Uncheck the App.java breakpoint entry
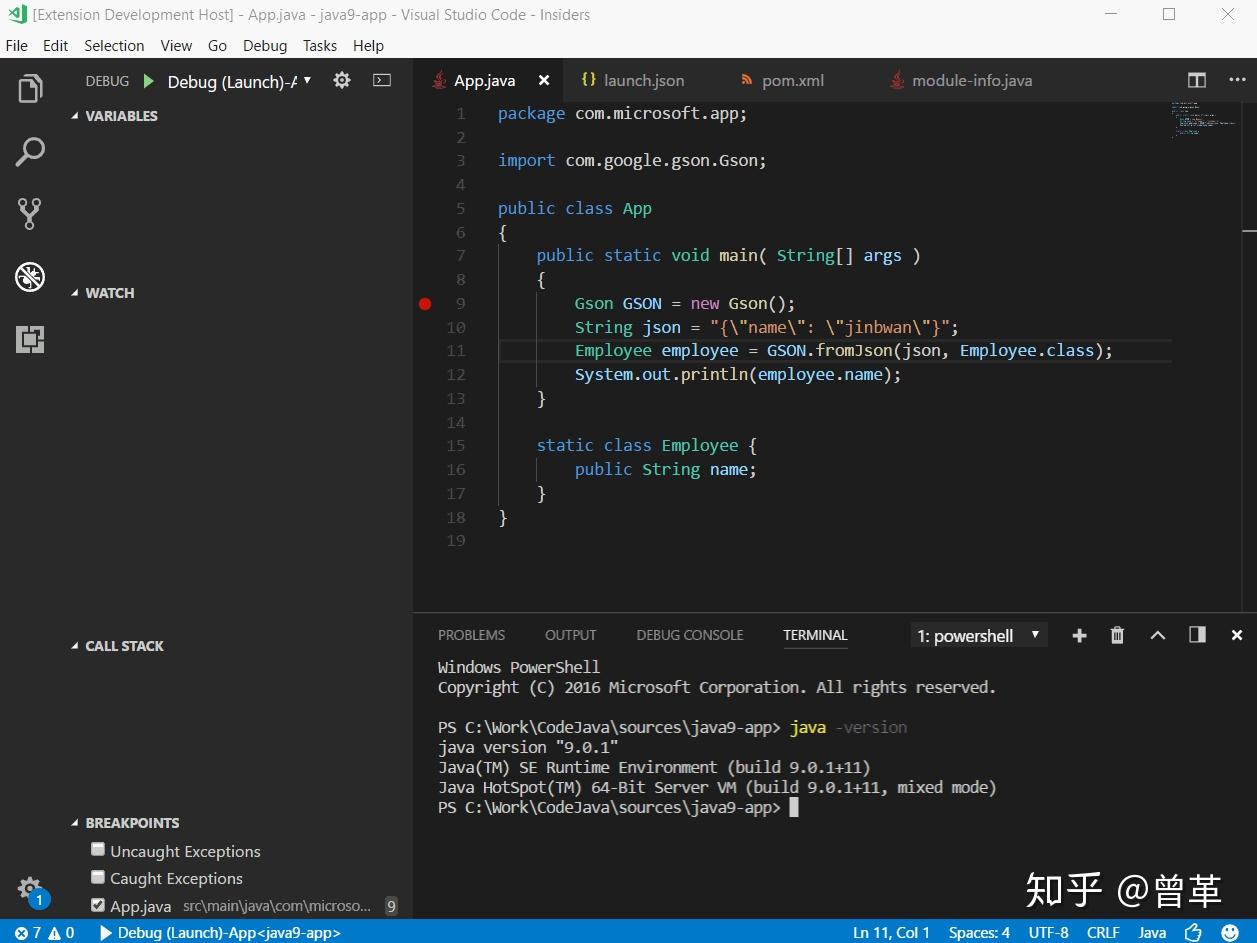Image resolution: width=1257 pixels, height=943 pixels. pos(98,906)
